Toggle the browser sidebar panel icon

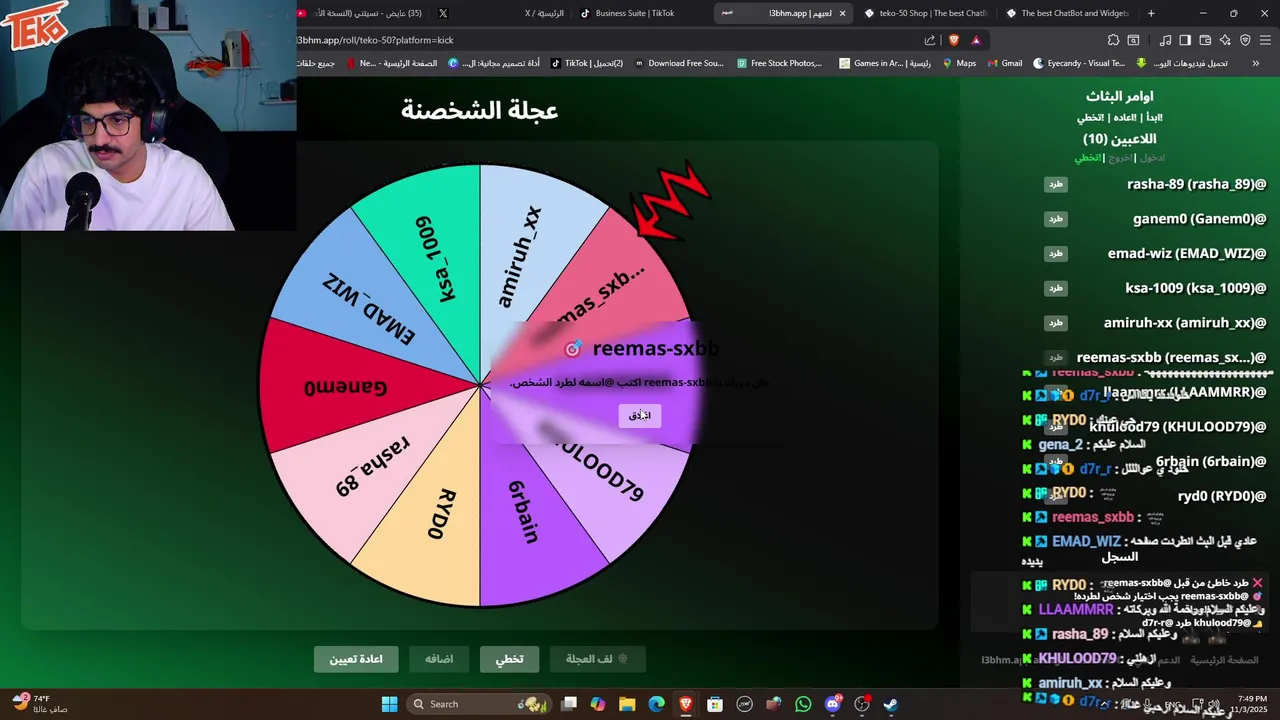tap(1185, 40)
